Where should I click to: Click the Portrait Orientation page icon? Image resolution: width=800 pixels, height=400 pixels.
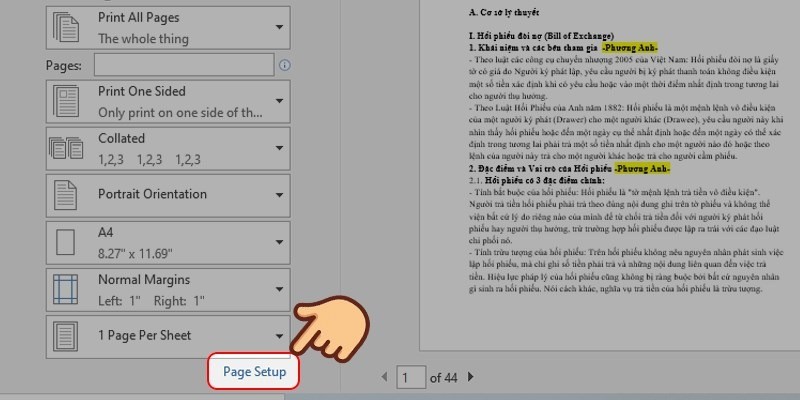(65, 195)
